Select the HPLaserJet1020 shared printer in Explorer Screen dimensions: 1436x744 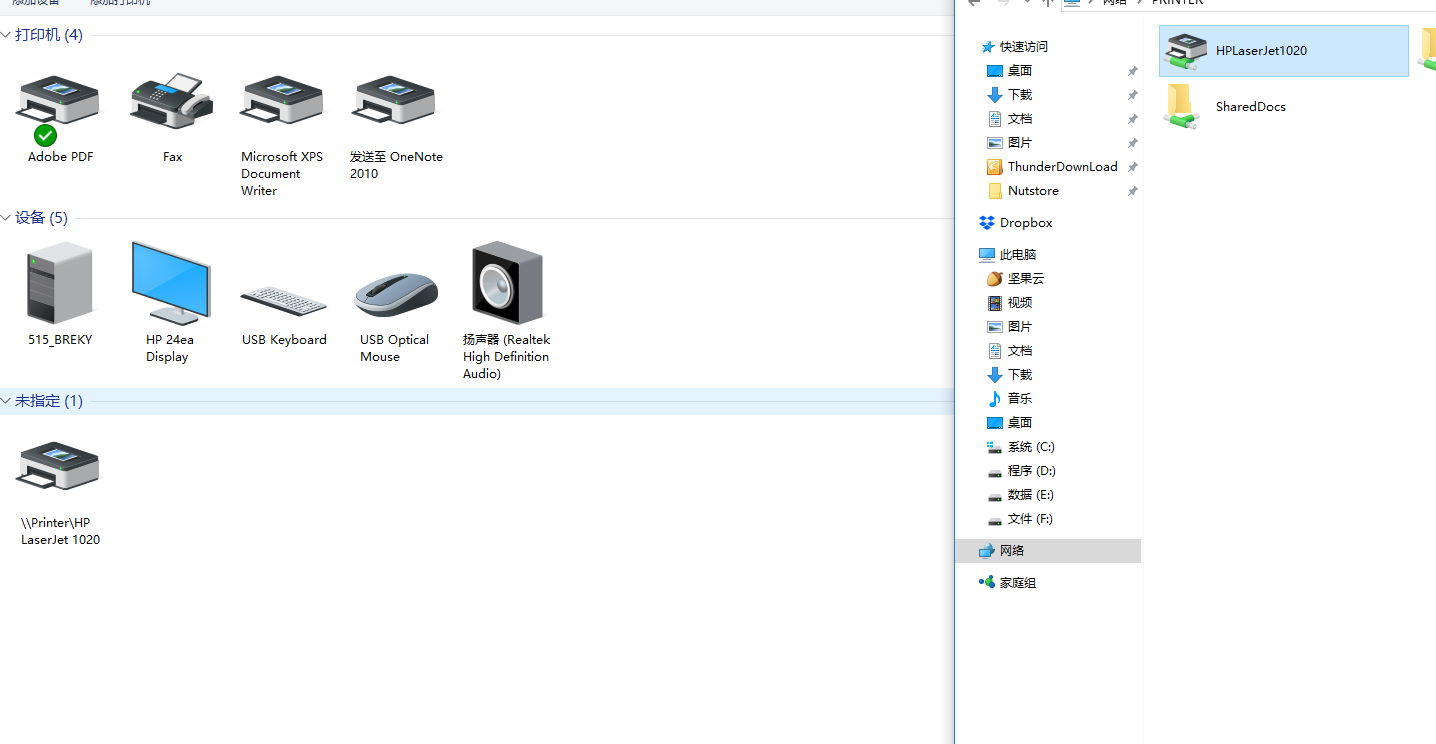point(1284,51)
